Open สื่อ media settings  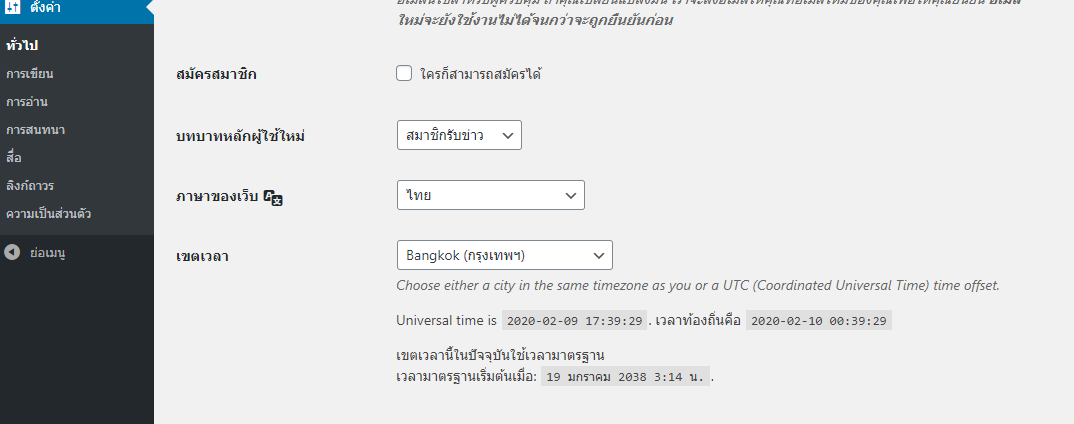coord(14,158)
